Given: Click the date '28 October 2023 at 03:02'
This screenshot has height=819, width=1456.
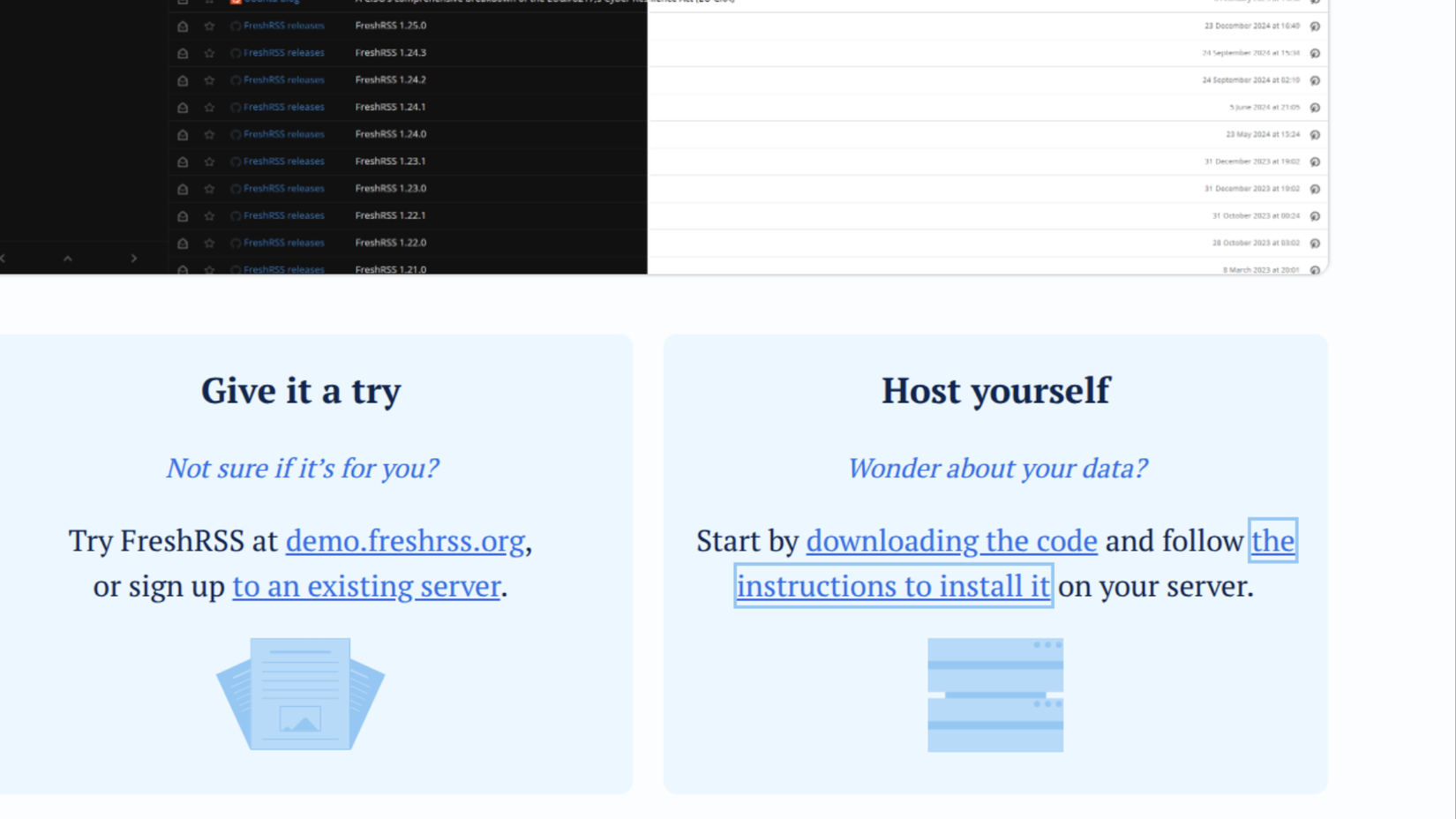Looking at the screenshot, I should (x=1256, y=244).
